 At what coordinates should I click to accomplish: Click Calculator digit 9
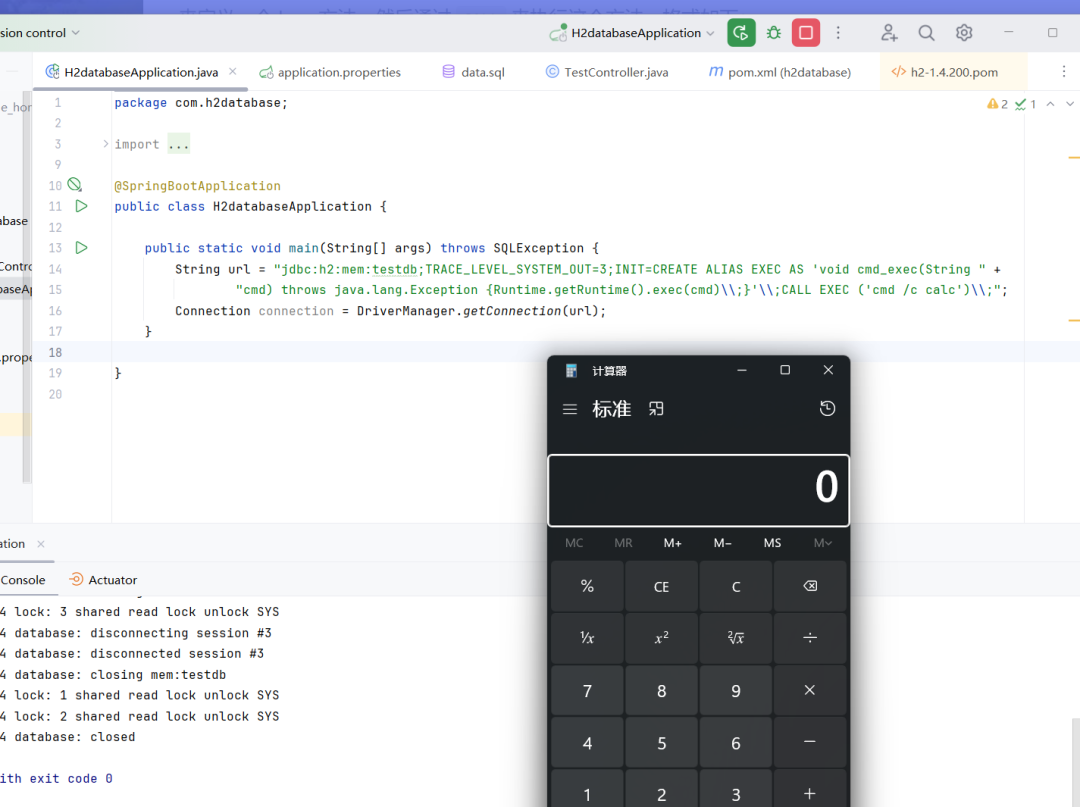pos(736,691)
